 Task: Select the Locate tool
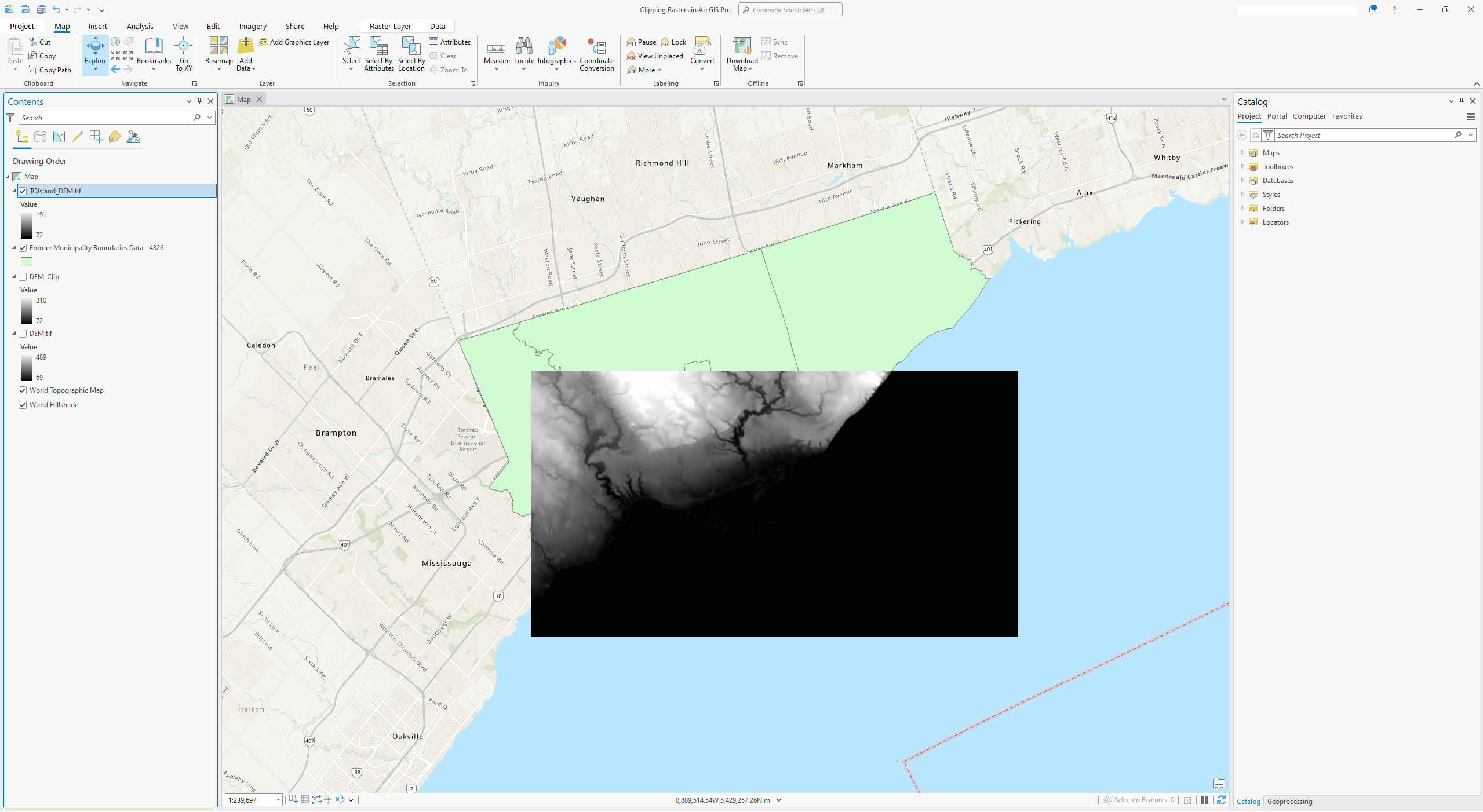[523, 54]
